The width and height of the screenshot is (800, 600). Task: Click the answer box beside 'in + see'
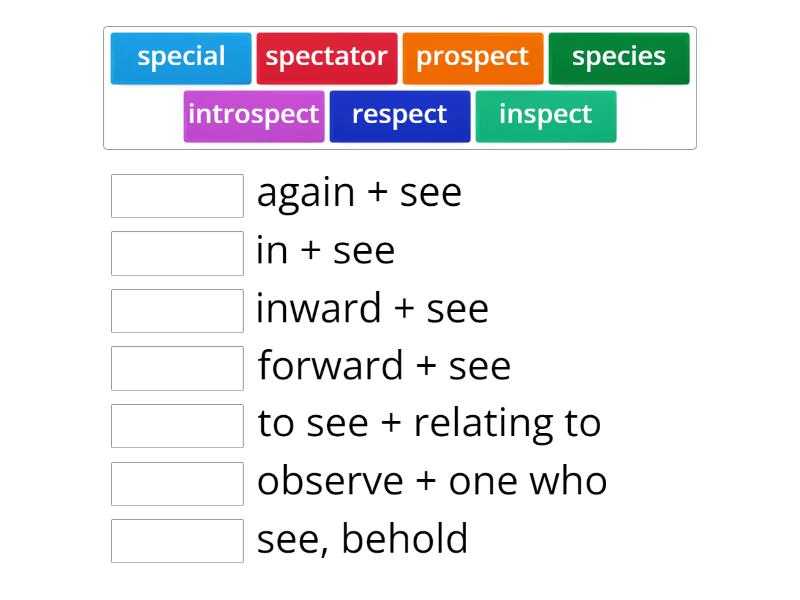pos(177,253)
